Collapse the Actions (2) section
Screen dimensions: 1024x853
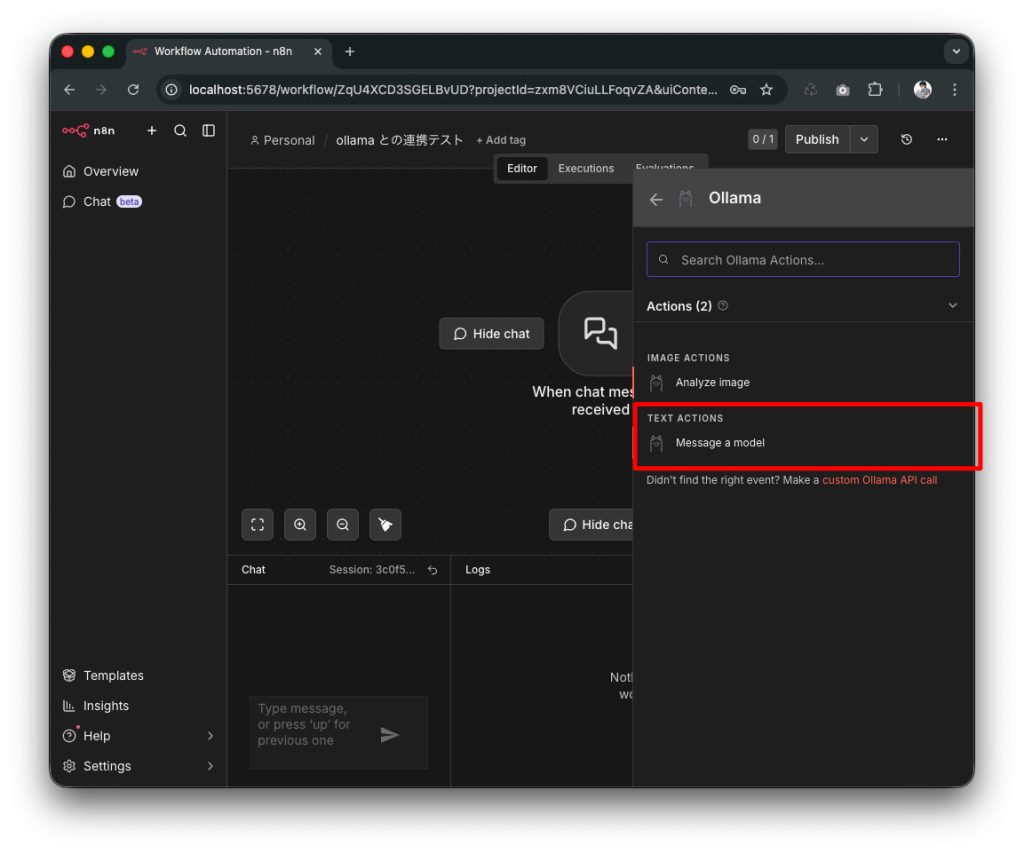952,306
